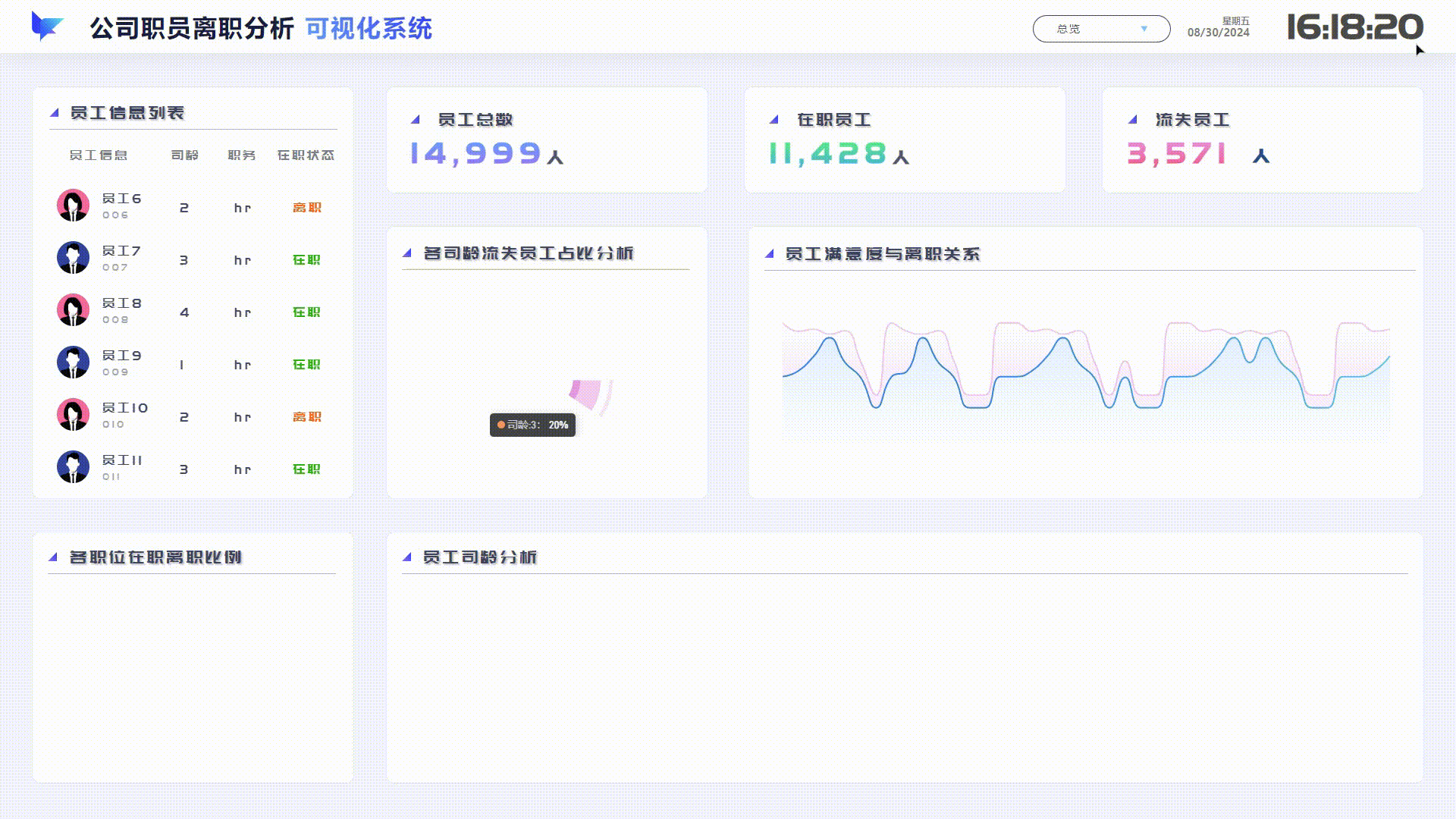Click 在职 status in 员工11 row
Viewport: 1456px width, 819px height.
coord(307,469)
